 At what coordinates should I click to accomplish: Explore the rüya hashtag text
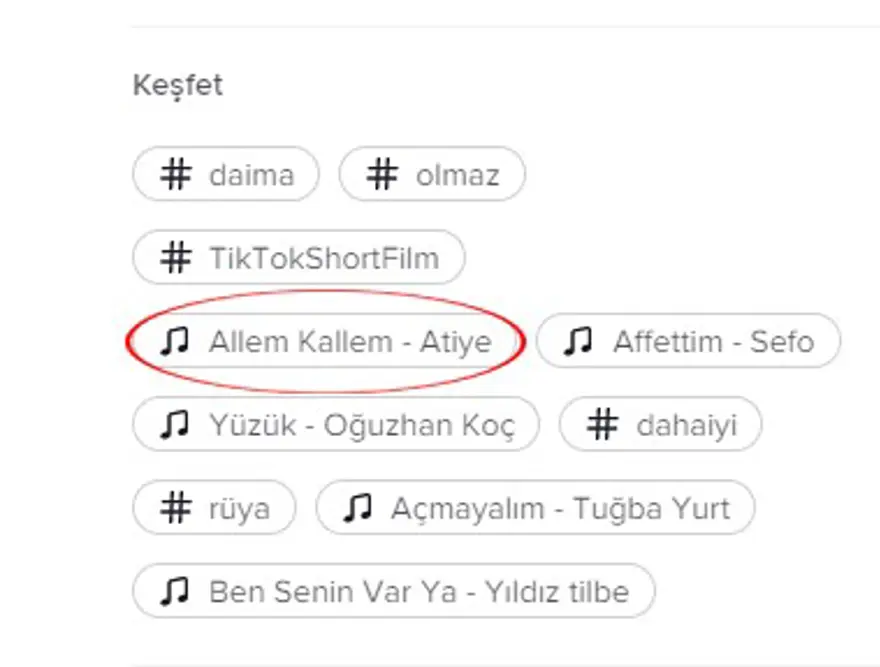[x=239, y=509]
